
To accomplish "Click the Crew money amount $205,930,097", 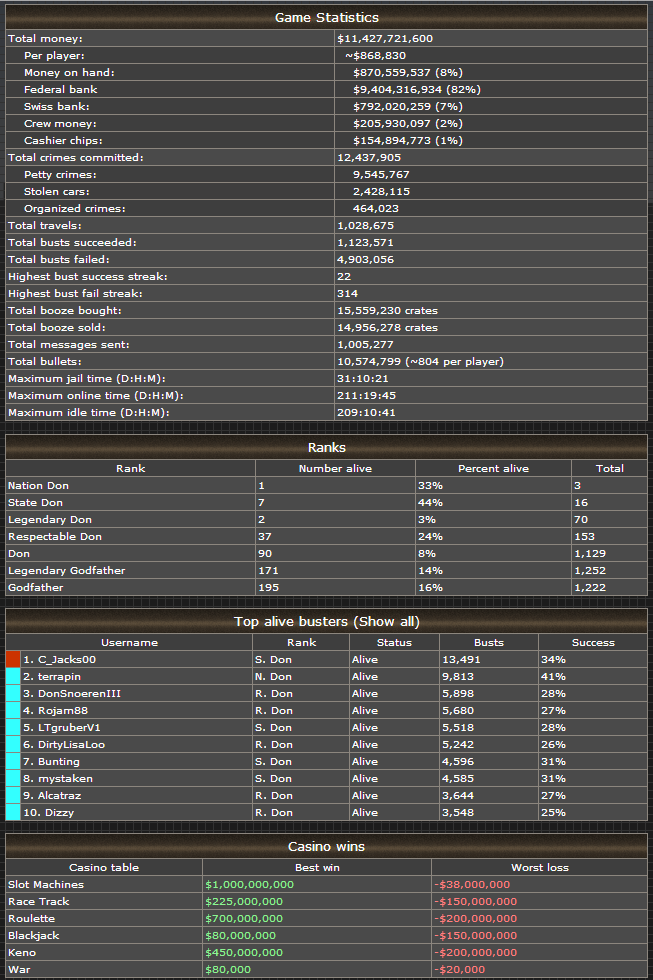I will 392,123.
